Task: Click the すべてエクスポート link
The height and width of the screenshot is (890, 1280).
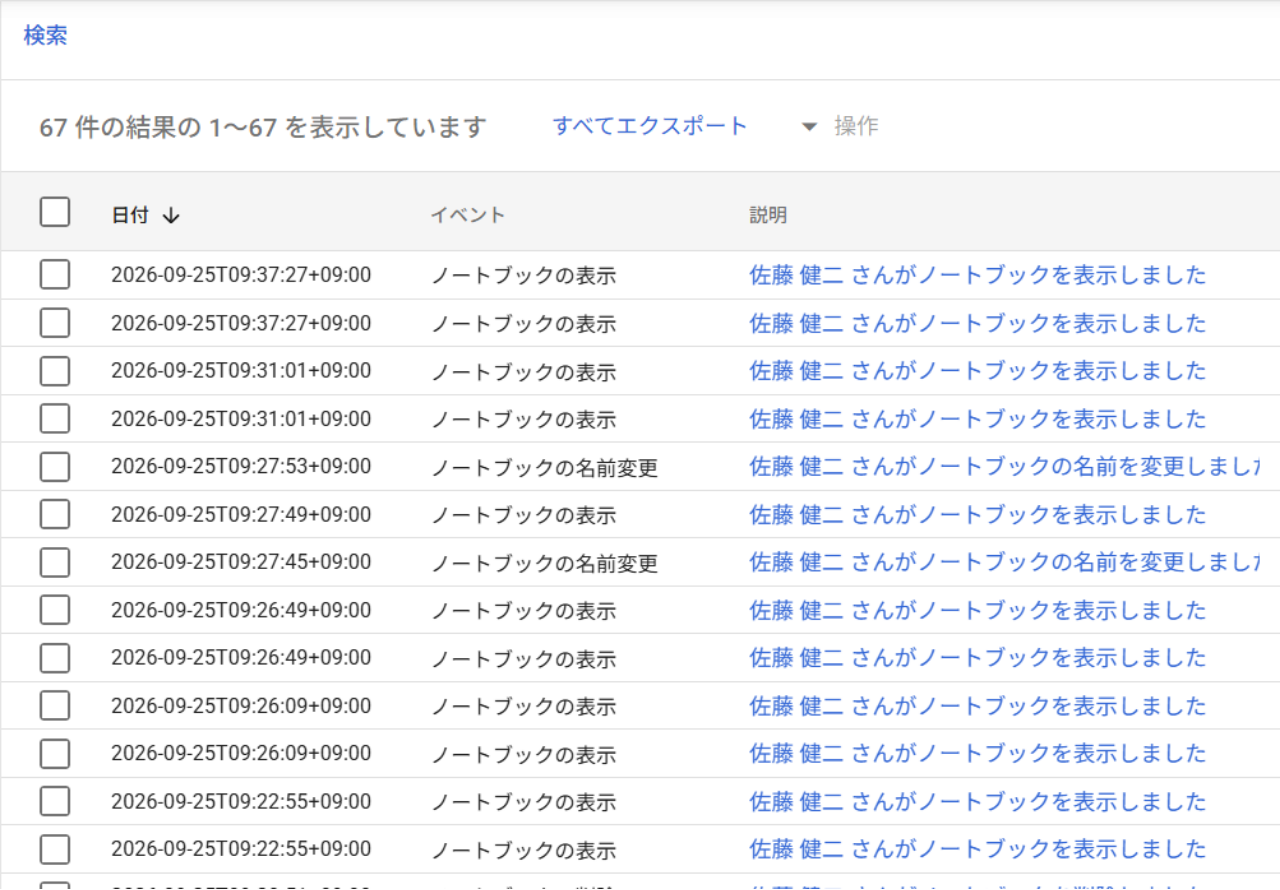Action: click(x=650, y=126)
